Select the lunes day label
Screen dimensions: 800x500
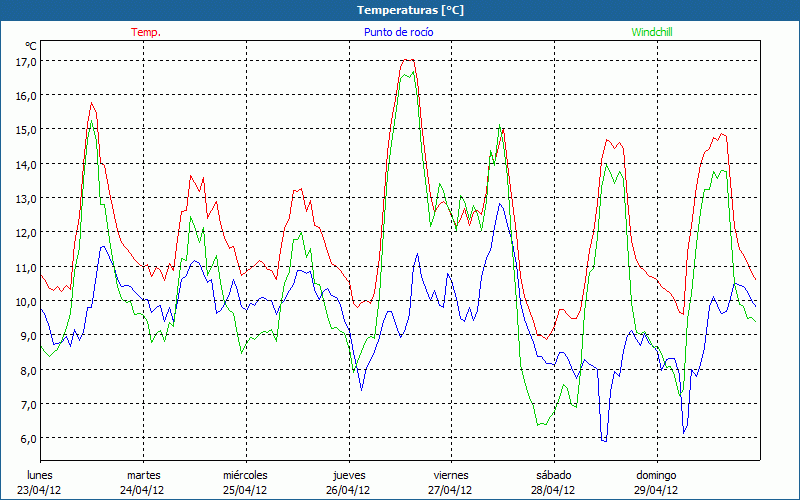[40, 475]
